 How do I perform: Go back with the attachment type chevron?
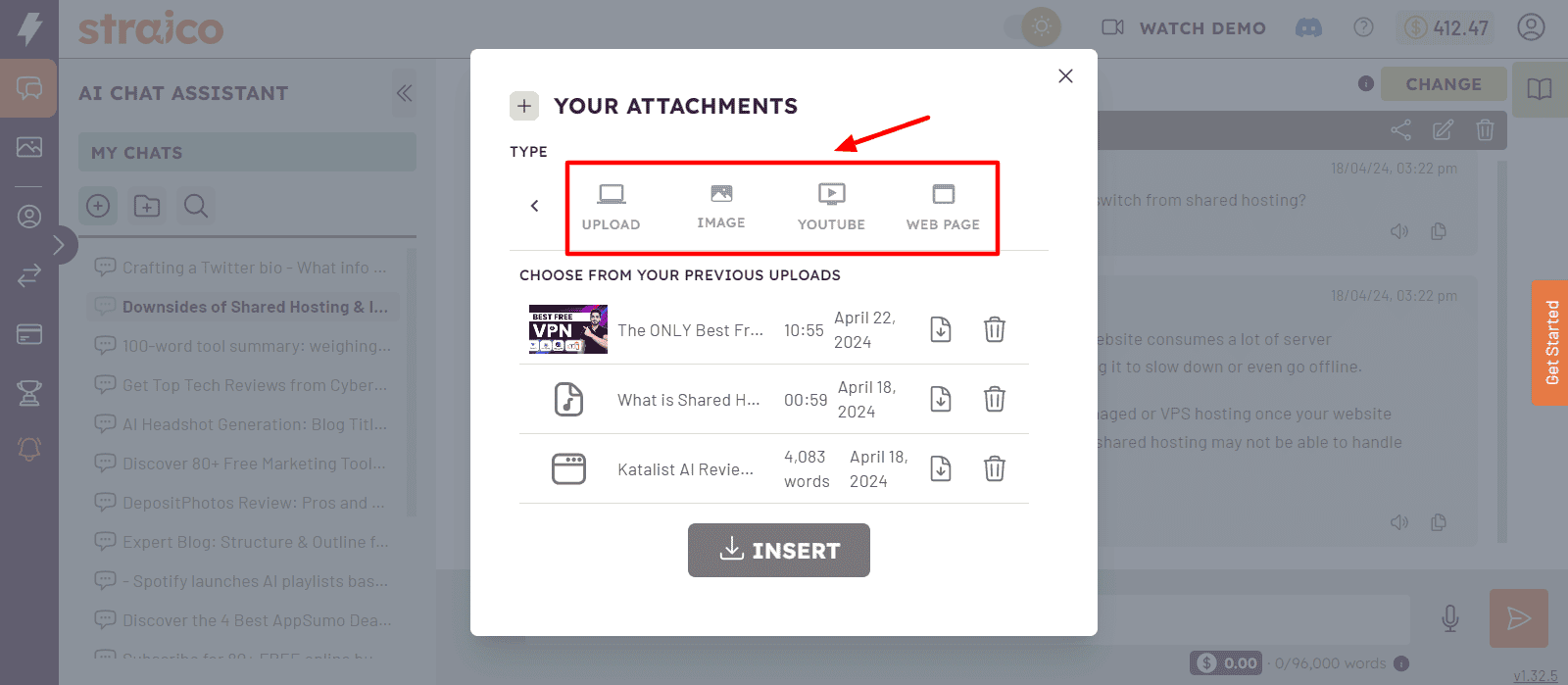pos(534,206)
